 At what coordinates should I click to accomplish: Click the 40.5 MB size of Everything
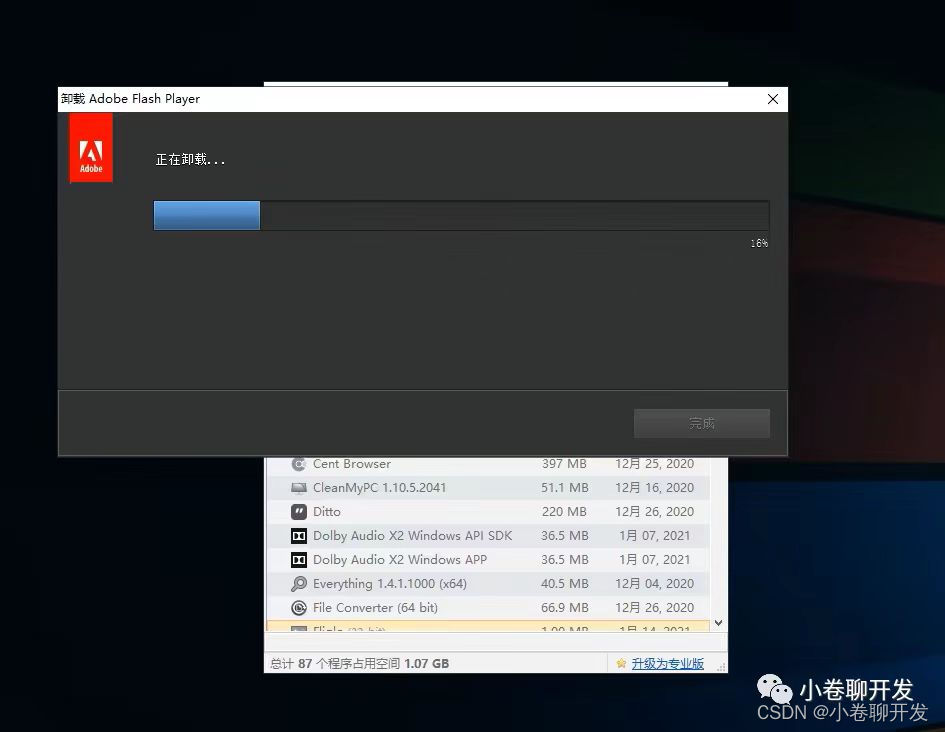(x=564, y=584)
